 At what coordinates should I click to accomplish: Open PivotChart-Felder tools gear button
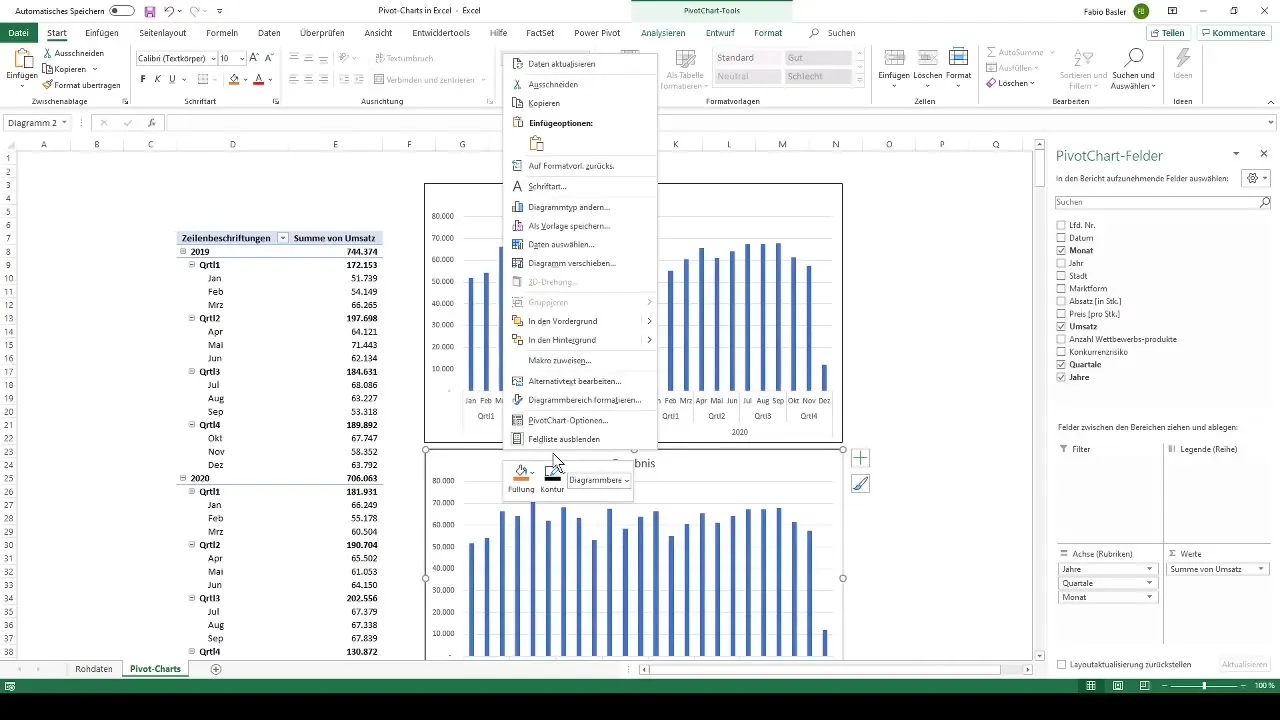[1254, 178]
